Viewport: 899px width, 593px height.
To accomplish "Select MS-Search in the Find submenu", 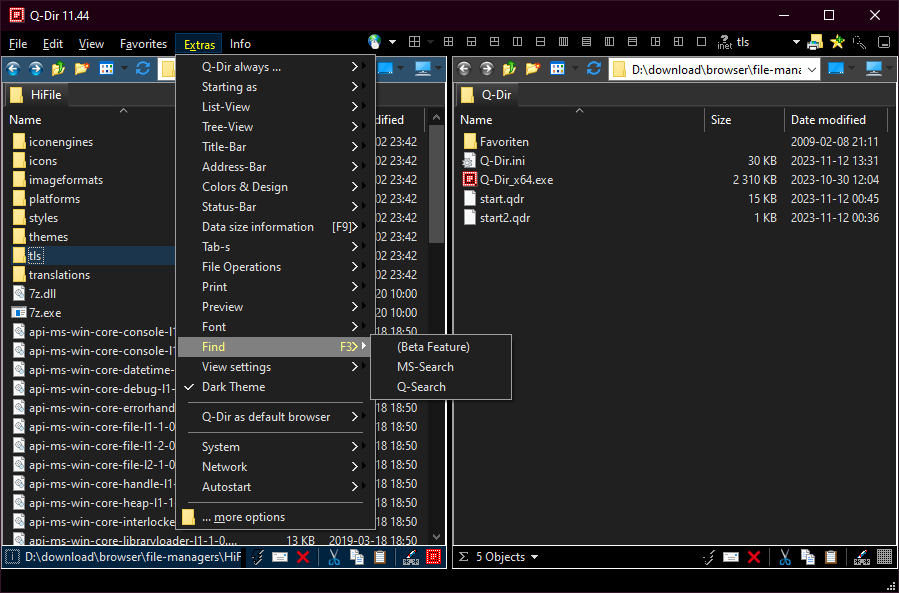I will click(x=425, y=367).
